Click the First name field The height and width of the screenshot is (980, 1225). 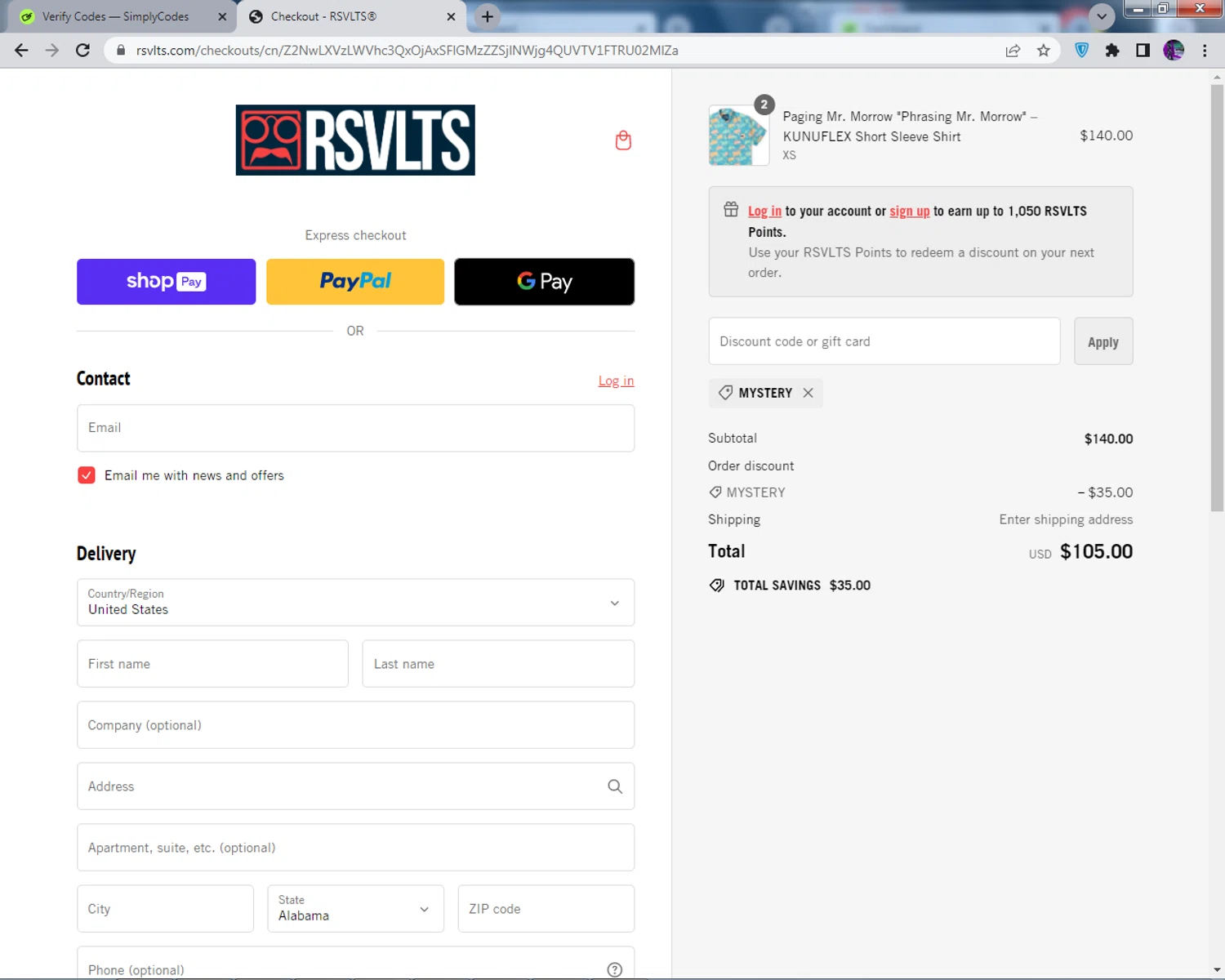(x=212, y=664)
